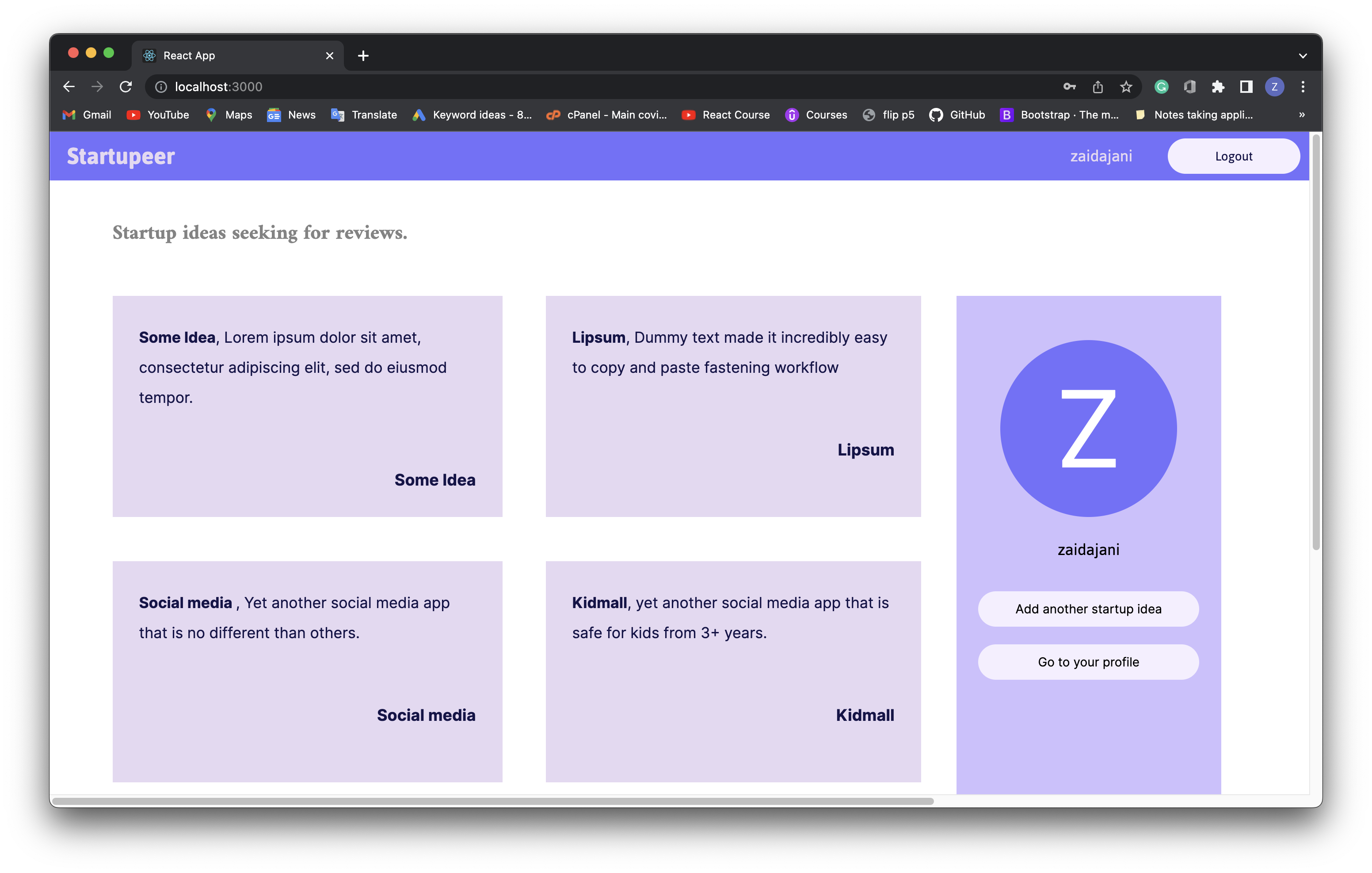Screen dimensions: 1372x873
Task: Go back with the browser back arrow
Action: click(69, 87)
